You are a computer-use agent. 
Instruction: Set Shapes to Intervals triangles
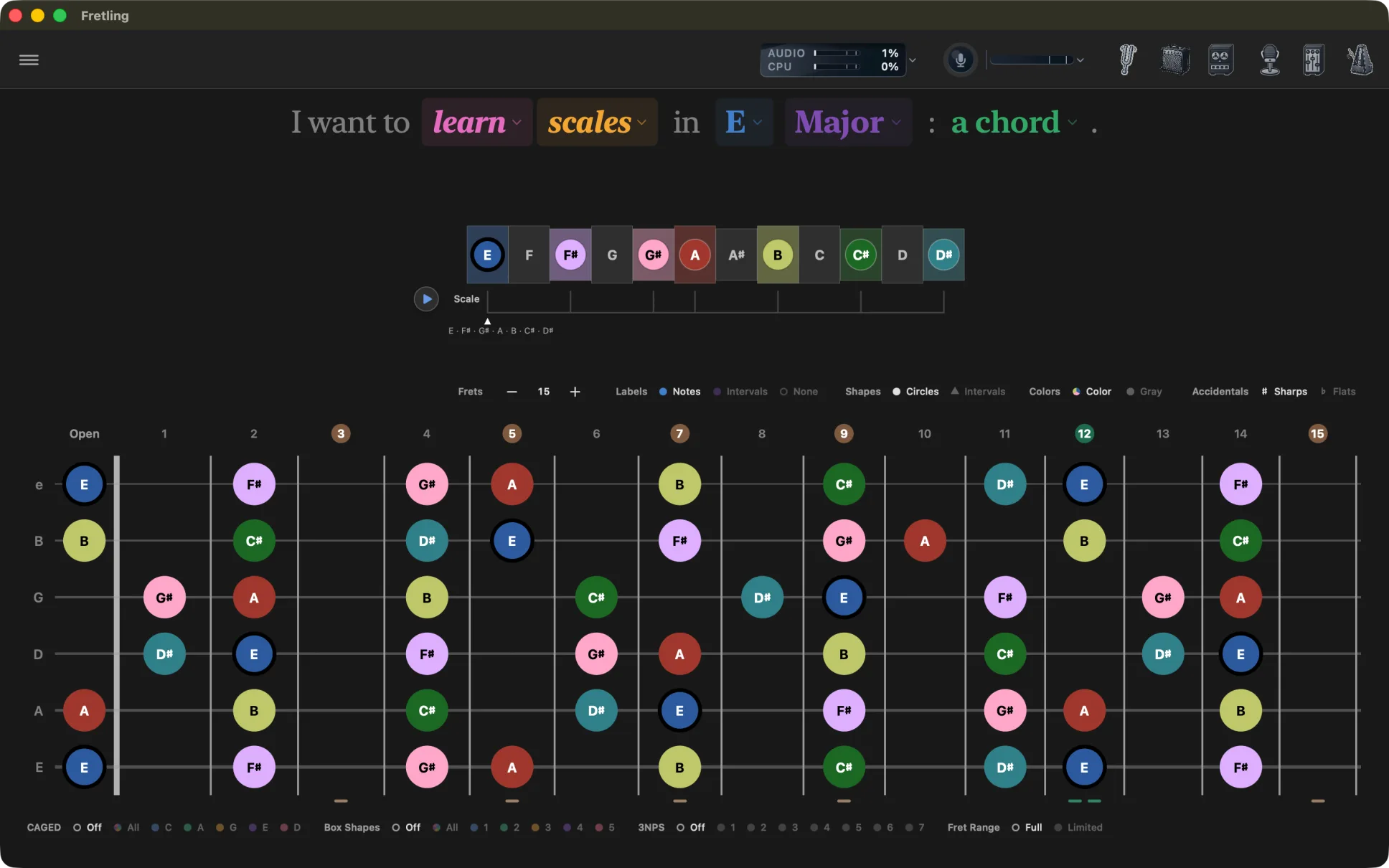pos(977,392)
